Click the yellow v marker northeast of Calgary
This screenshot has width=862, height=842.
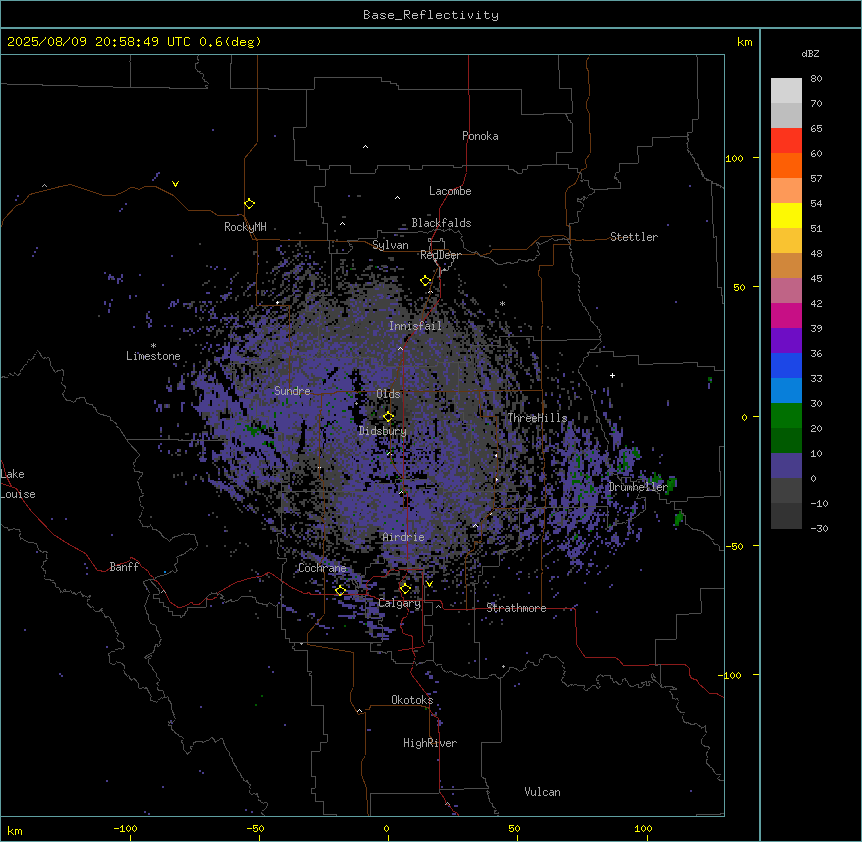coord(429,584)
